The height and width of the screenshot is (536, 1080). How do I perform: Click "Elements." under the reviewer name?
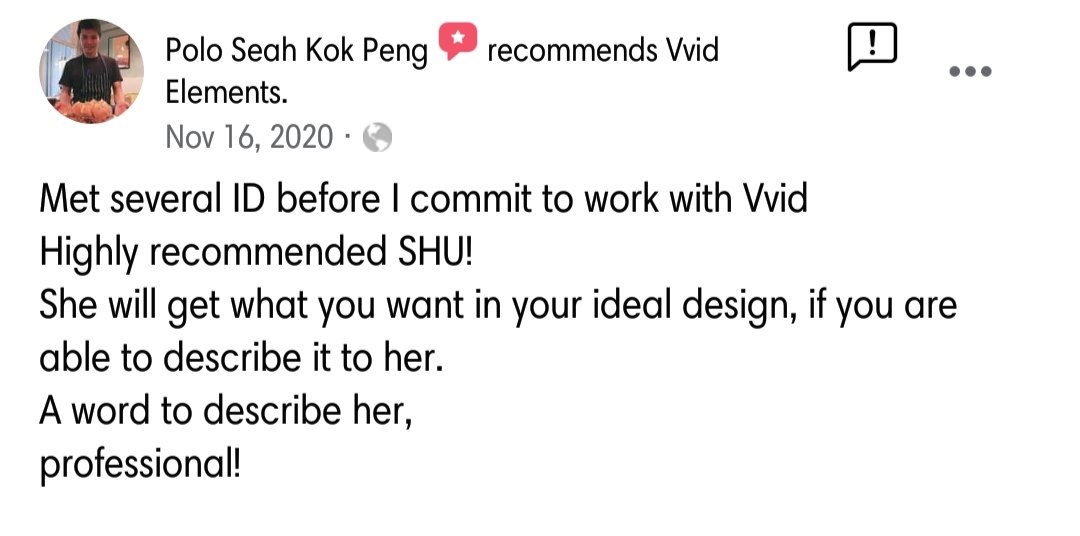tap(226, 93)
